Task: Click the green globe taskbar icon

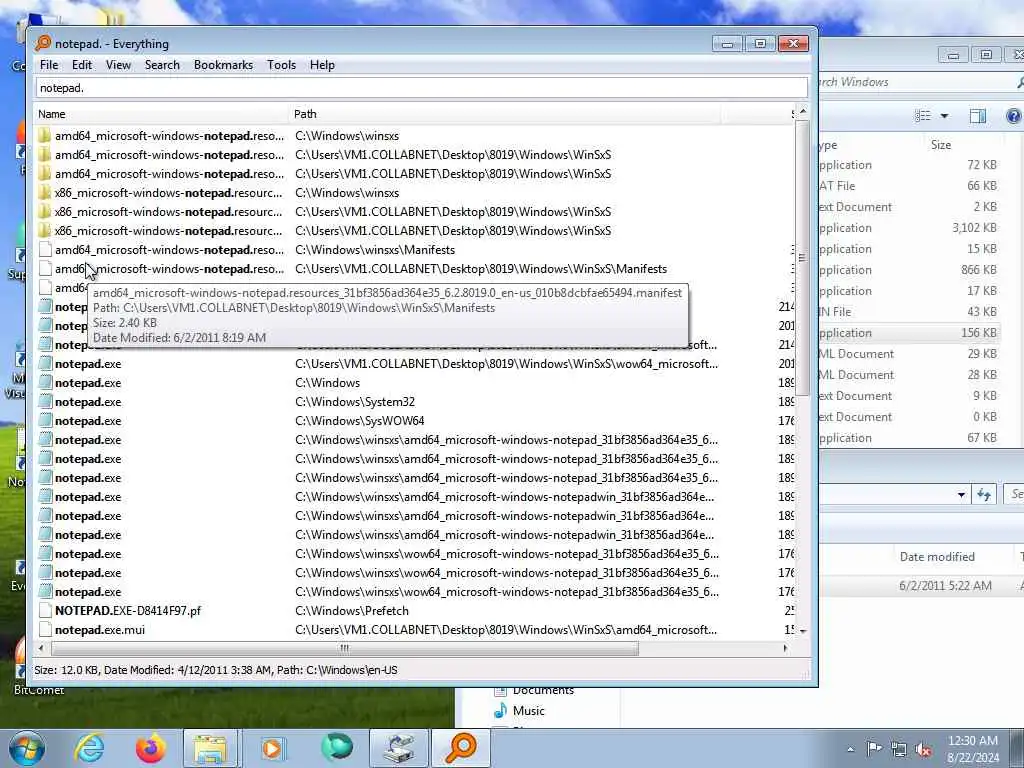Action: click(336, 748)
